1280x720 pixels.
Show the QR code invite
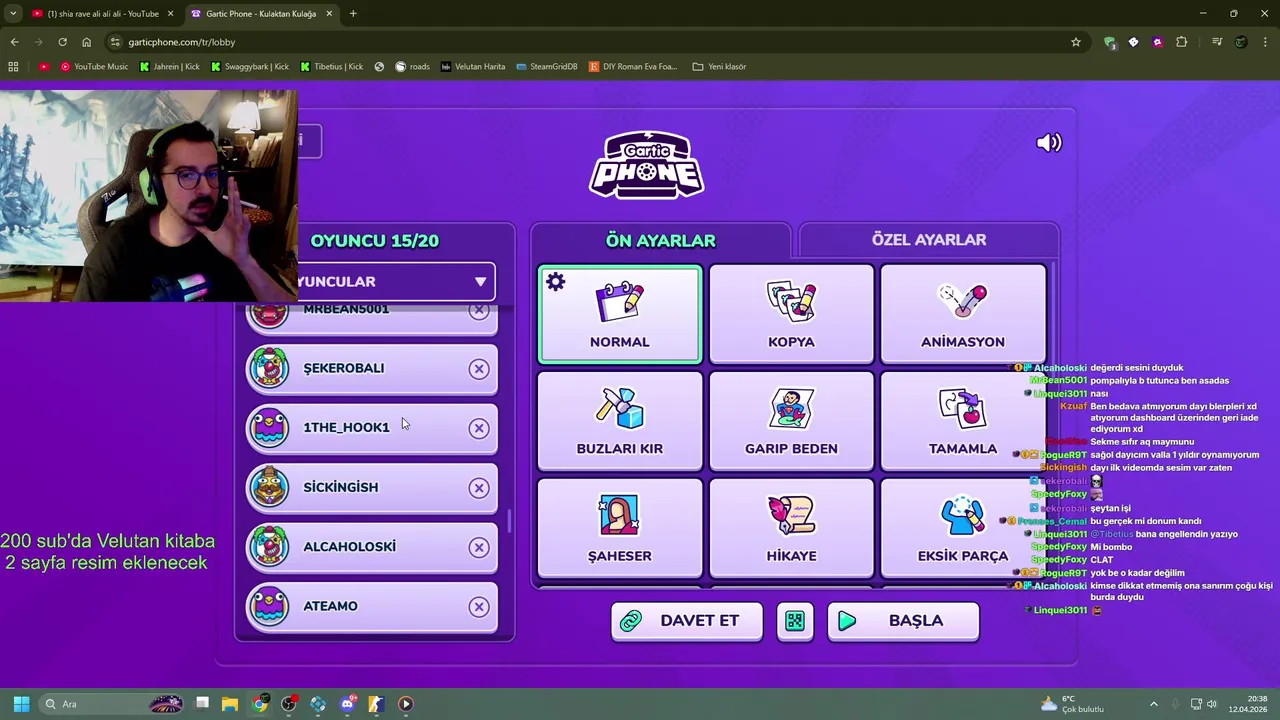pos(795,621)
